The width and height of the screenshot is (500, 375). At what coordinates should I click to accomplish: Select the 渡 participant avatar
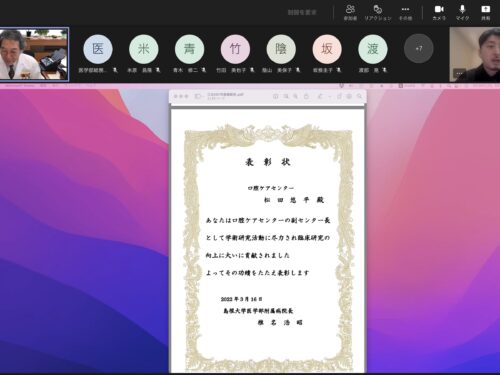[373, 49]
